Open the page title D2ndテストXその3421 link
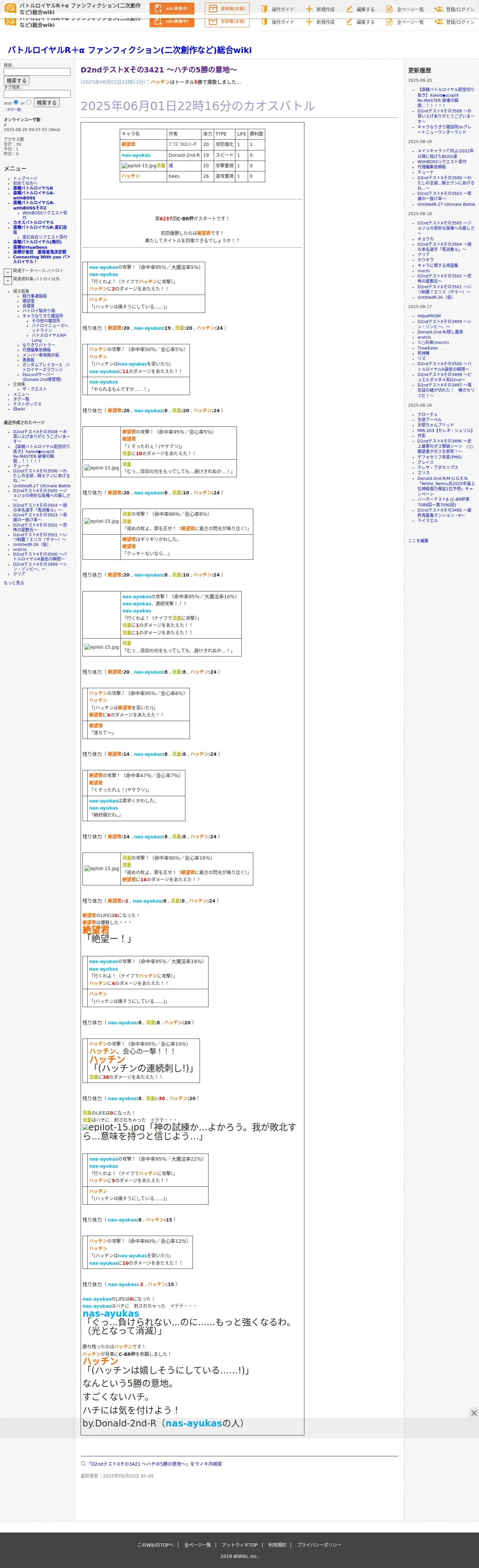The height and width of the screenshot is (1568, 479). (159, 70)
